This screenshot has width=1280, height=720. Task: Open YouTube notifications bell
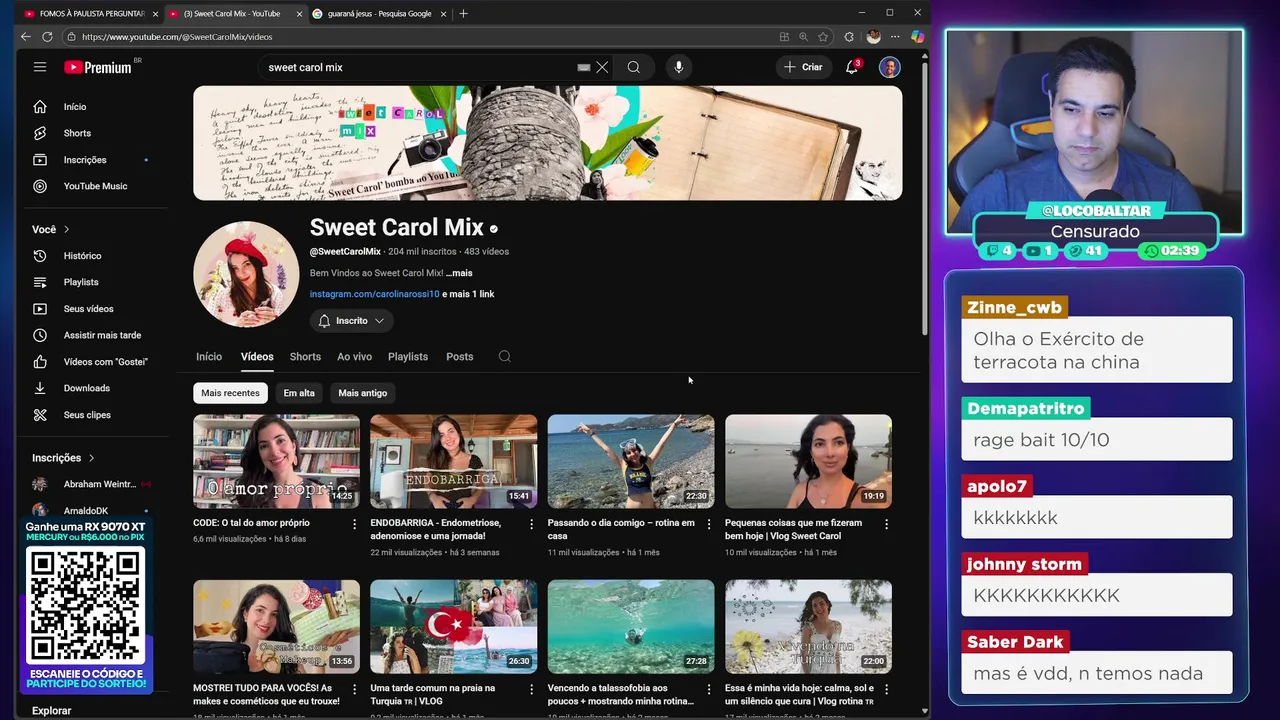click(x=852, y=67)
